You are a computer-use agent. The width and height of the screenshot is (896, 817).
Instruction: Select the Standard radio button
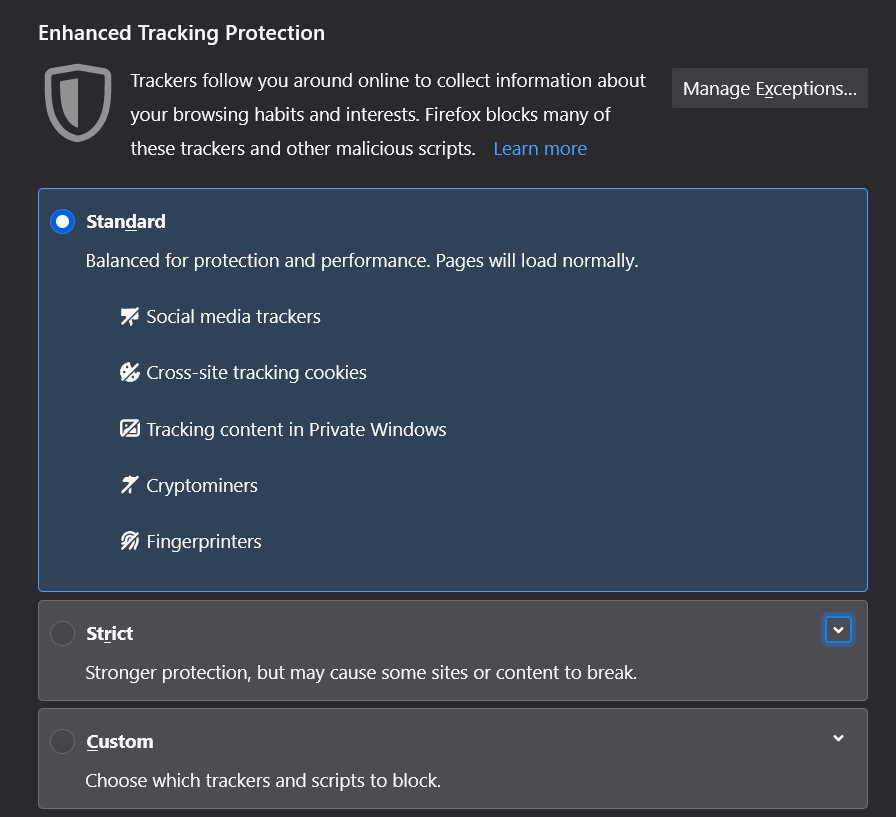pyautogui.click(x=62, y=222)
